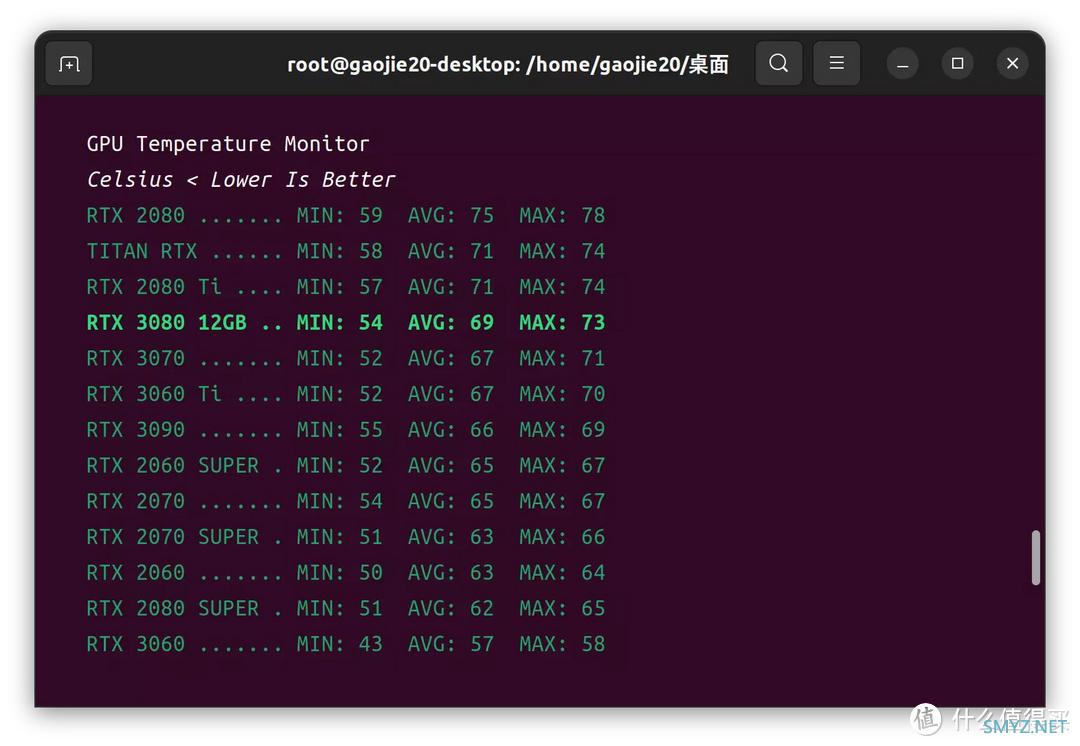Click the 'RTX 2080 SUPER' row label

point(172,609)
